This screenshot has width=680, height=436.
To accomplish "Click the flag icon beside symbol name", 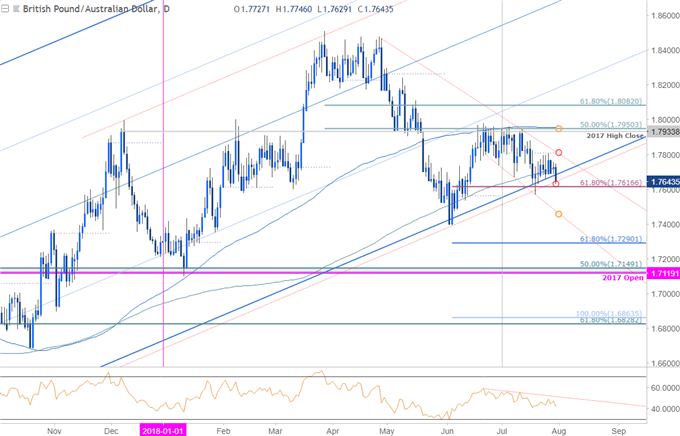I will click(16, 9).
